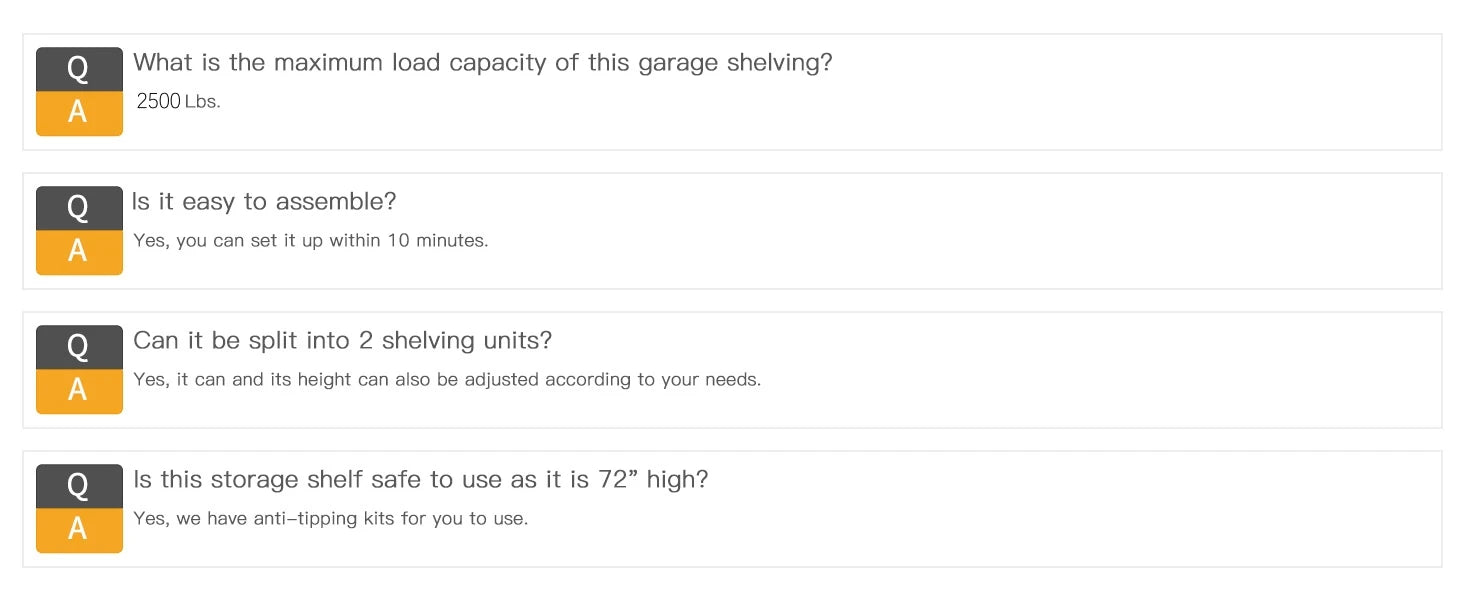Click the "anti-tipping kits" answer text
Screen dimensions: 1464x600
(x=330, y=519)
